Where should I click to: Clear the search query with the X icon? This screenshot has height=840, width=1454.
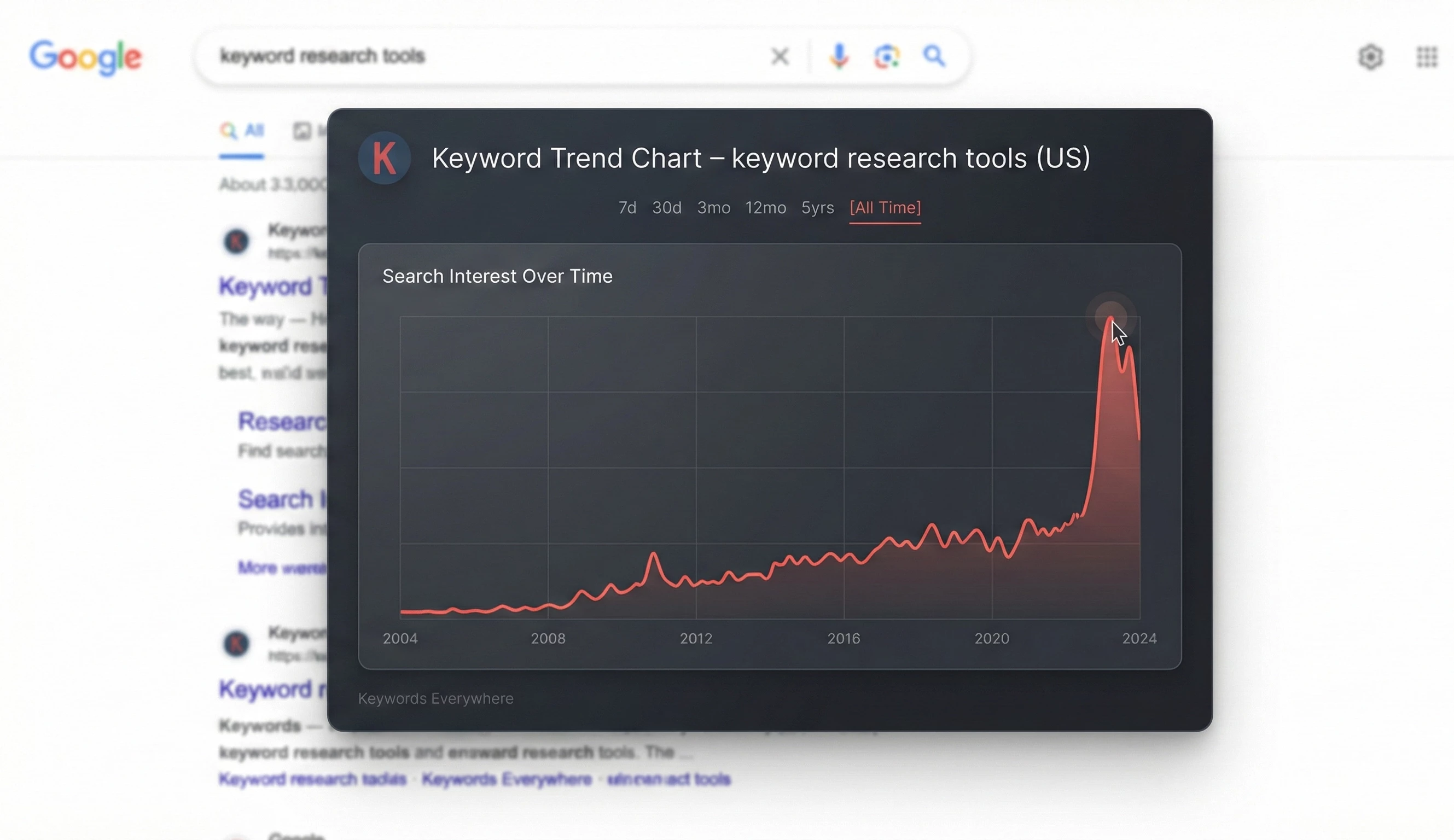pos(780,55)
